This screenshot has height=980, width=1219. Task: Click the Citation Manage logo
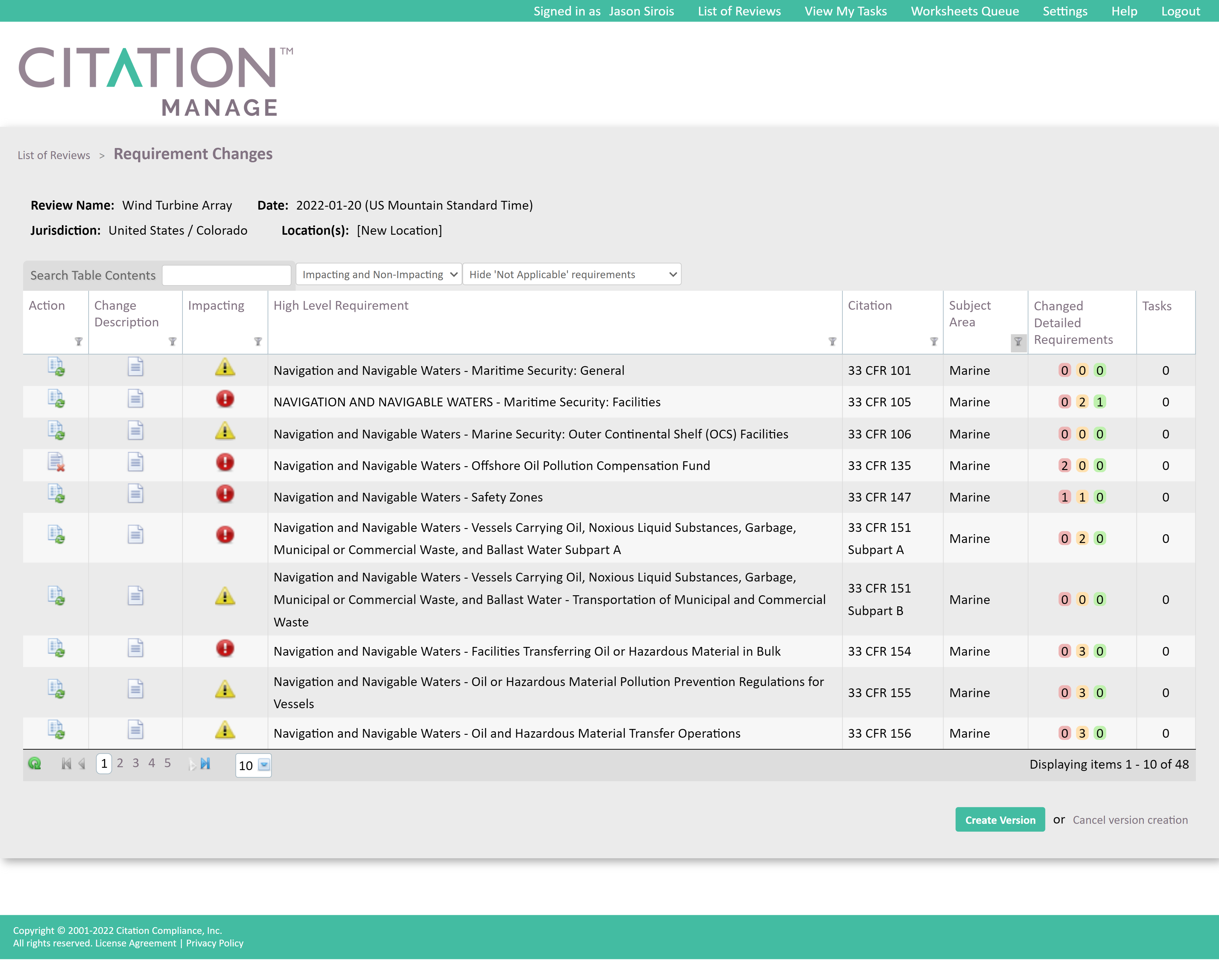156,81
